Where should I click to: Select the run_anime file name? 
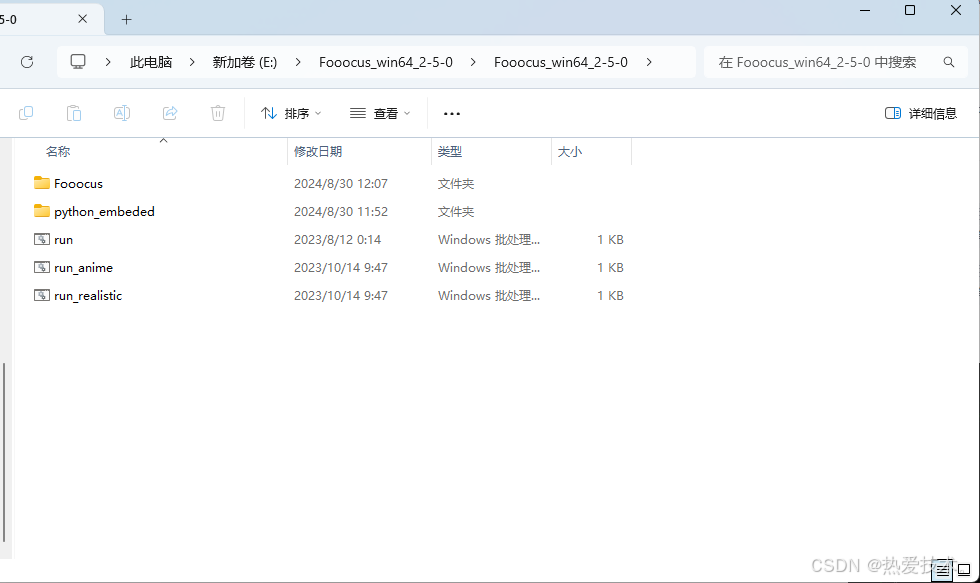83,268
